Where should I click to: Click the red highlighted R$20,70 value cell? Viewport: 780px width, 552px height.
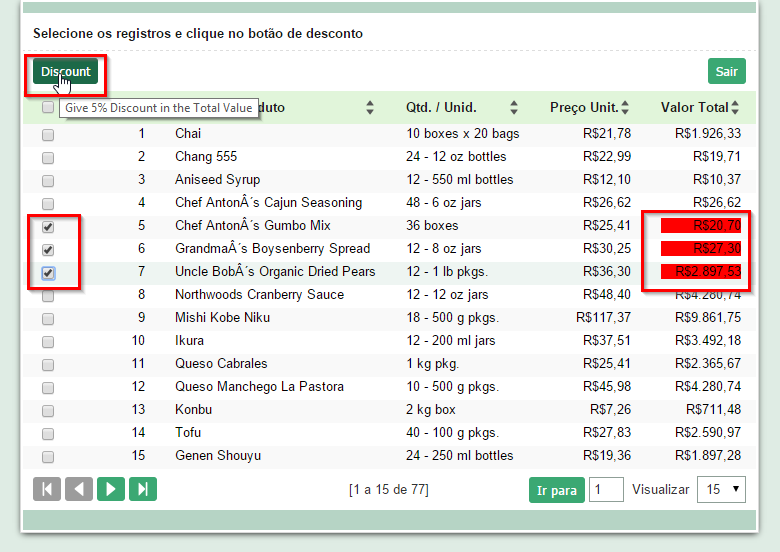point(701,226)
